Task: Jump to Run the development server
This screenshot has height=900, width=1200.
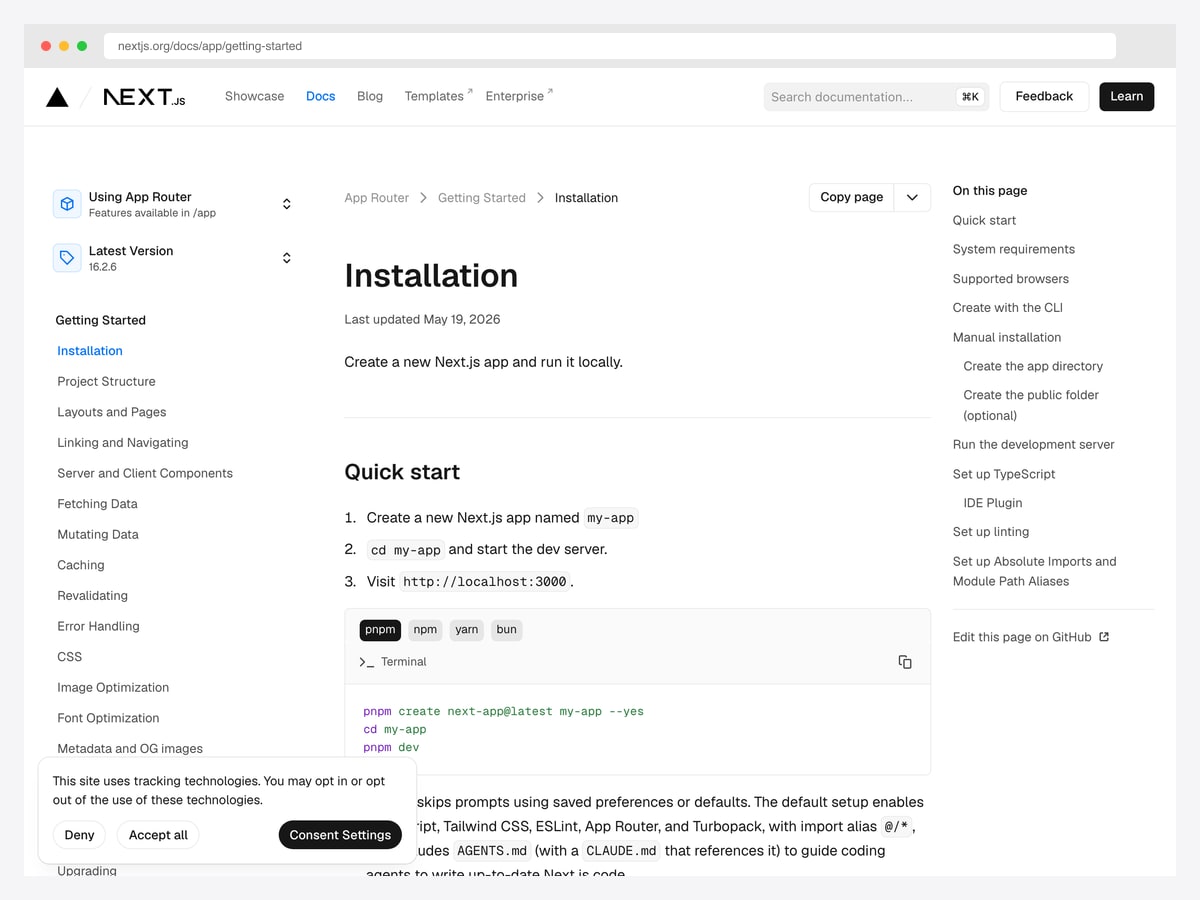Action: 1033,444
